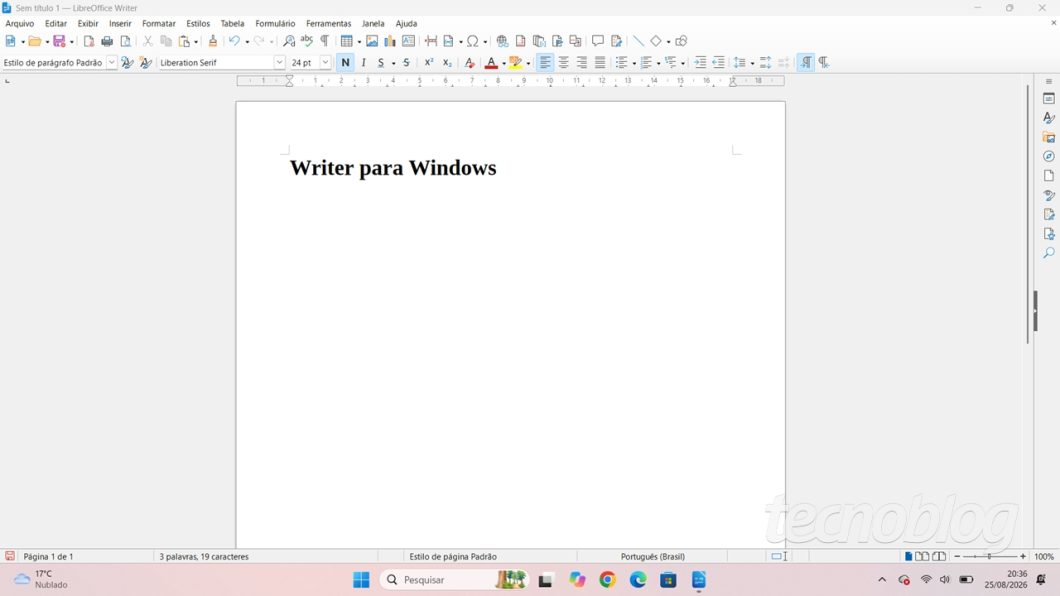Click 100% zoom level status
1060x596 pixels.
tap(1044, 557)
